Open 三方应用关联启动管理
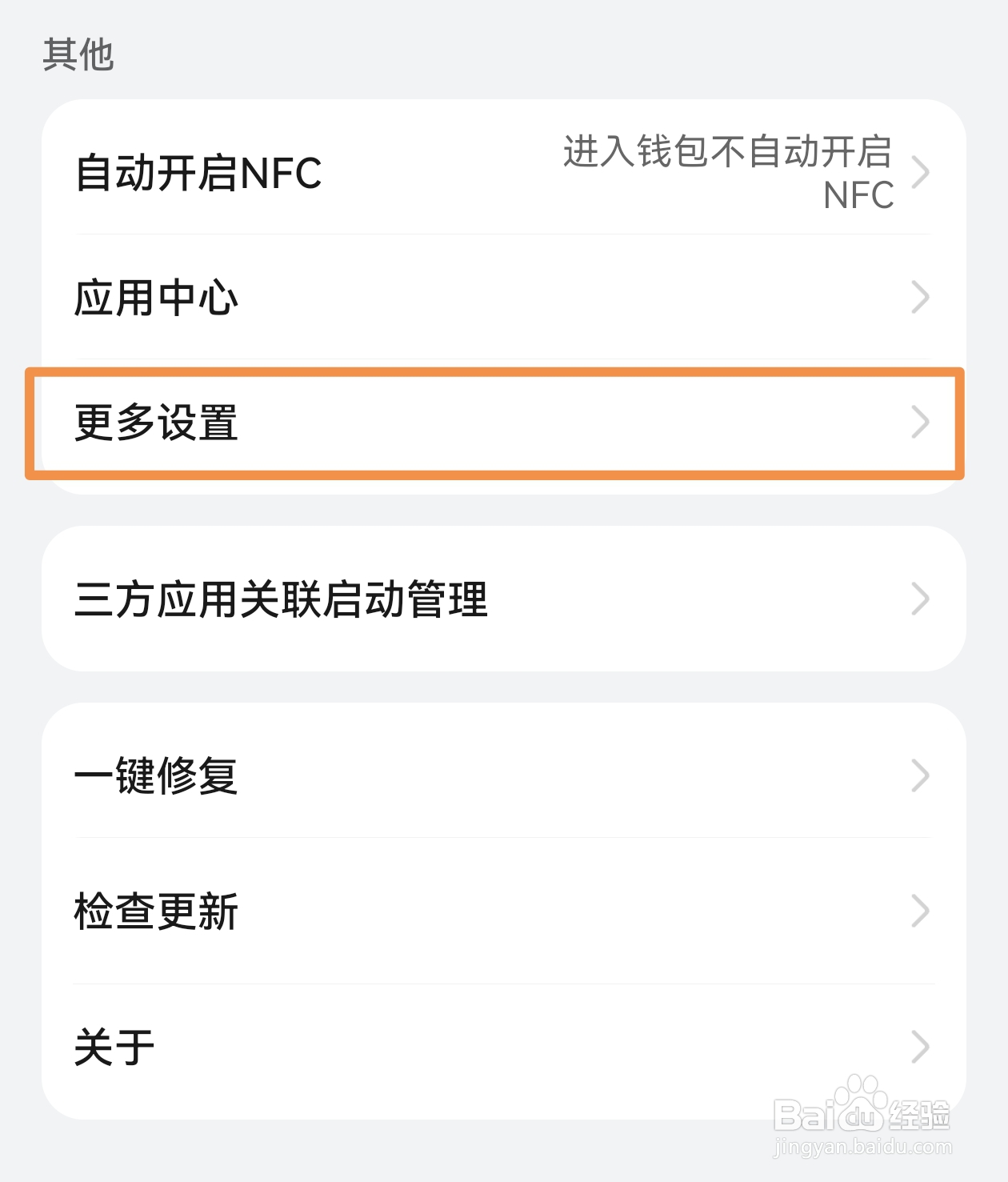This screenshot has width=1008, height=1182. pyautogui.click(x=281, y=599)
